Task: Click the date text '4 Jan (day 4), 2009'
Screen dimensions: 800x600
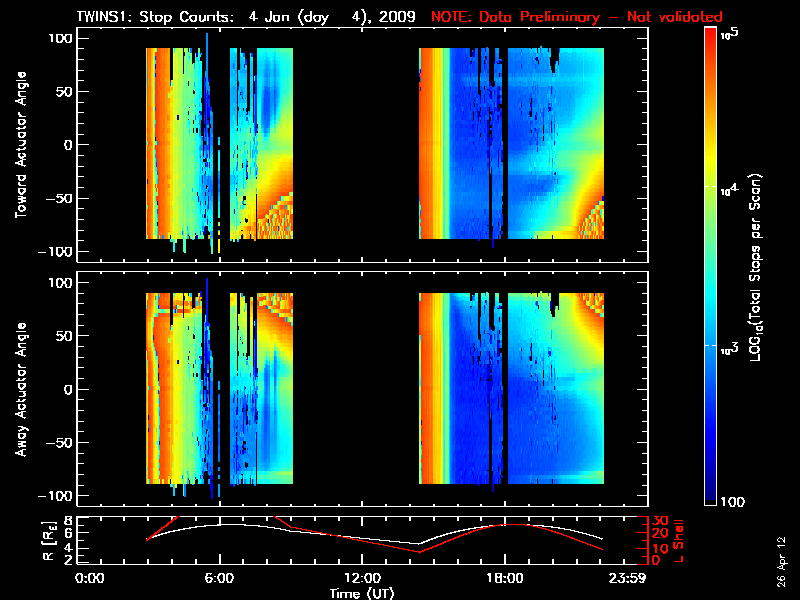Action: click(x=332, y=17)
